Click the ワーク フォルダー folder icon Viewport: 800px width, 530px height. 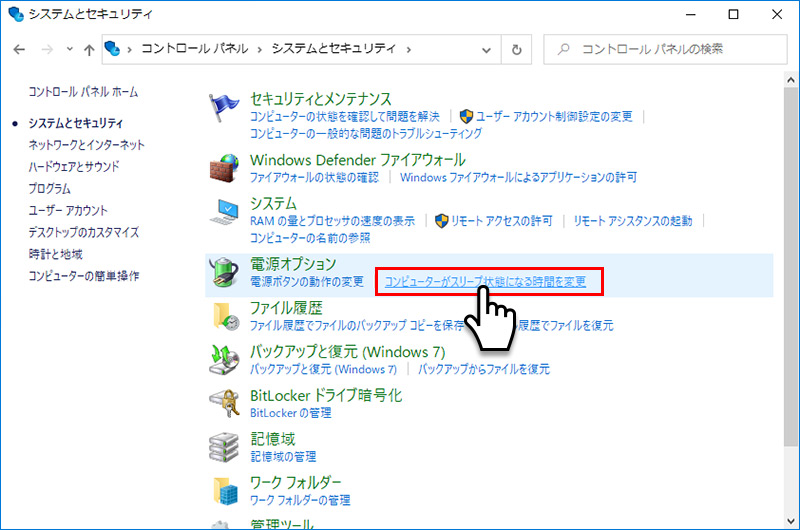(x=225, y=491)
